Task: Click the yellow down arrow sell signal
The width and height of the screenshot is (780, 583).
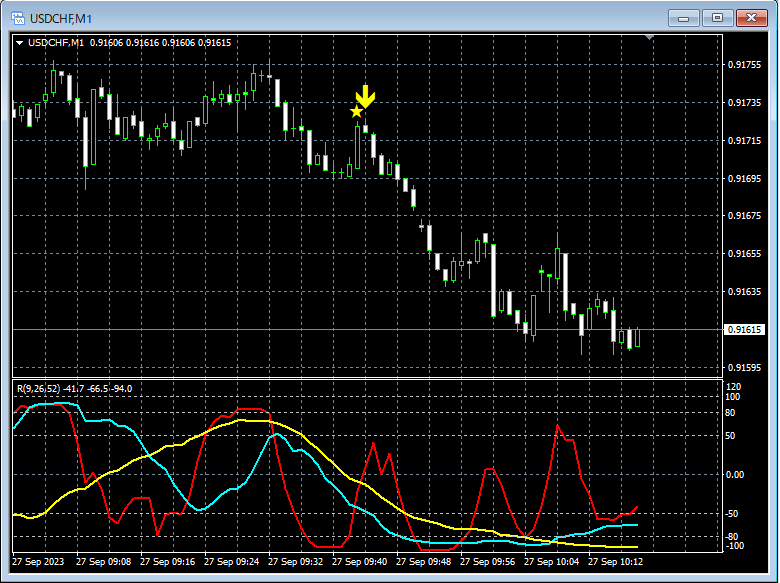Action: [366, 97]
